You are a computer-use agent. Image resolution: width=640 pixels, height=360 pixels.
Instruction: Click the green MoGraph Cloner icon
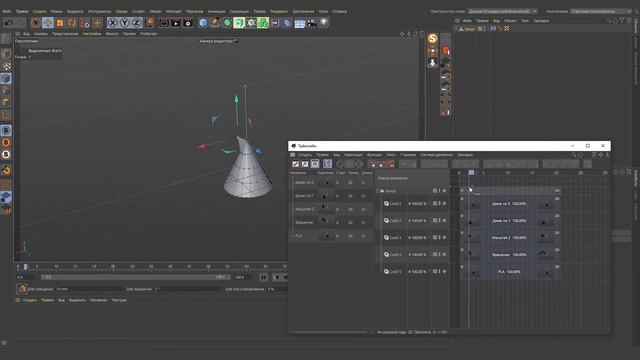click(x=263, y=23)
